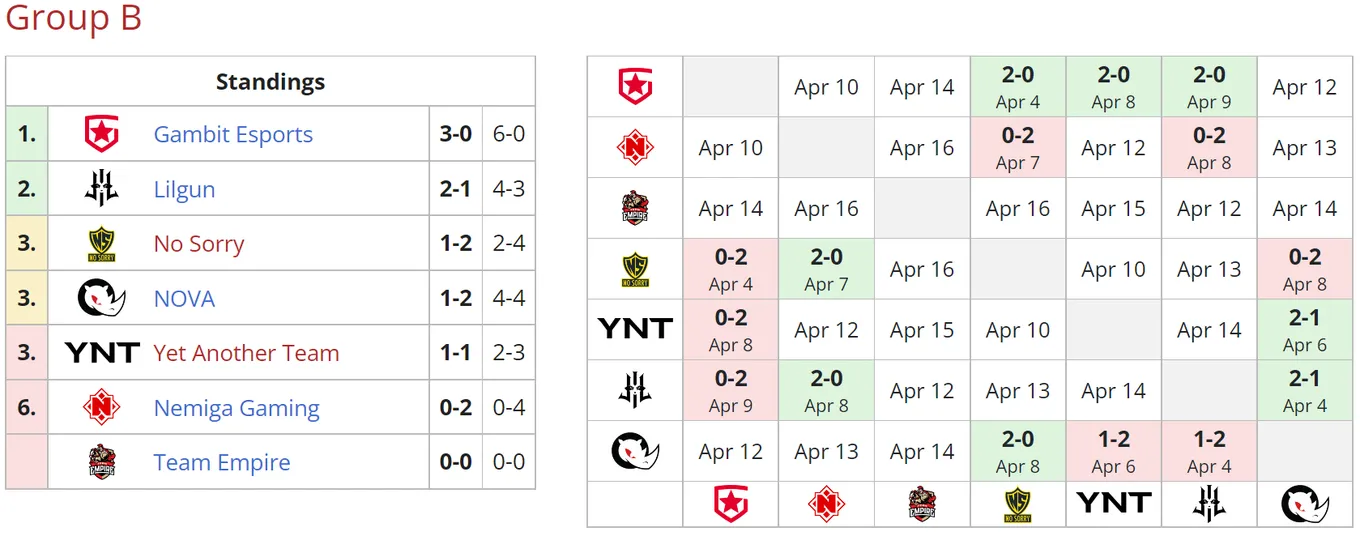
Task: Click YNT logo in crosstable left column
Action: (635, 329)
